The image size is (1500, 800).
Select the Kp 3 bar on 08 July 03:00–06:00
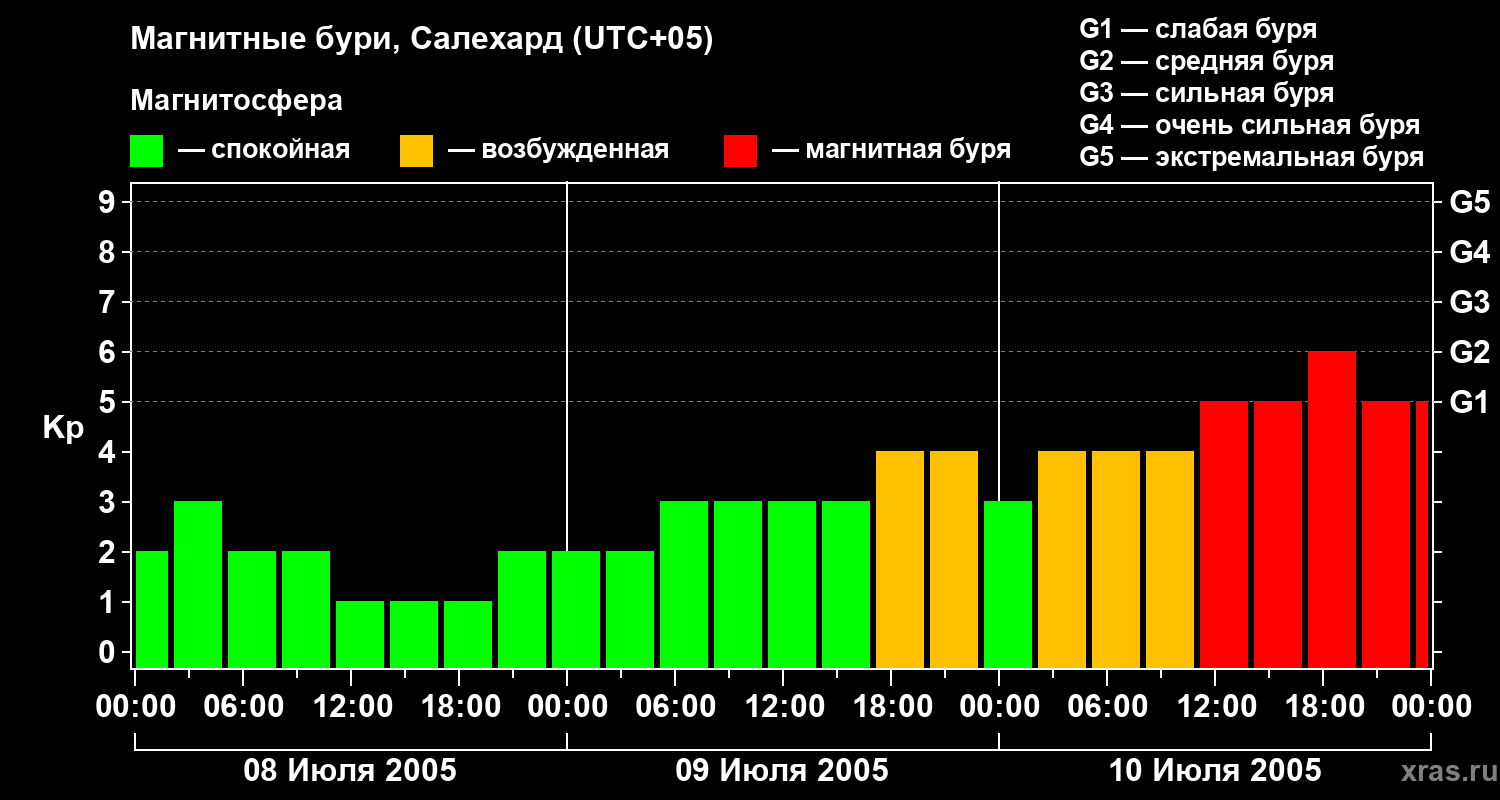point(198,585)
